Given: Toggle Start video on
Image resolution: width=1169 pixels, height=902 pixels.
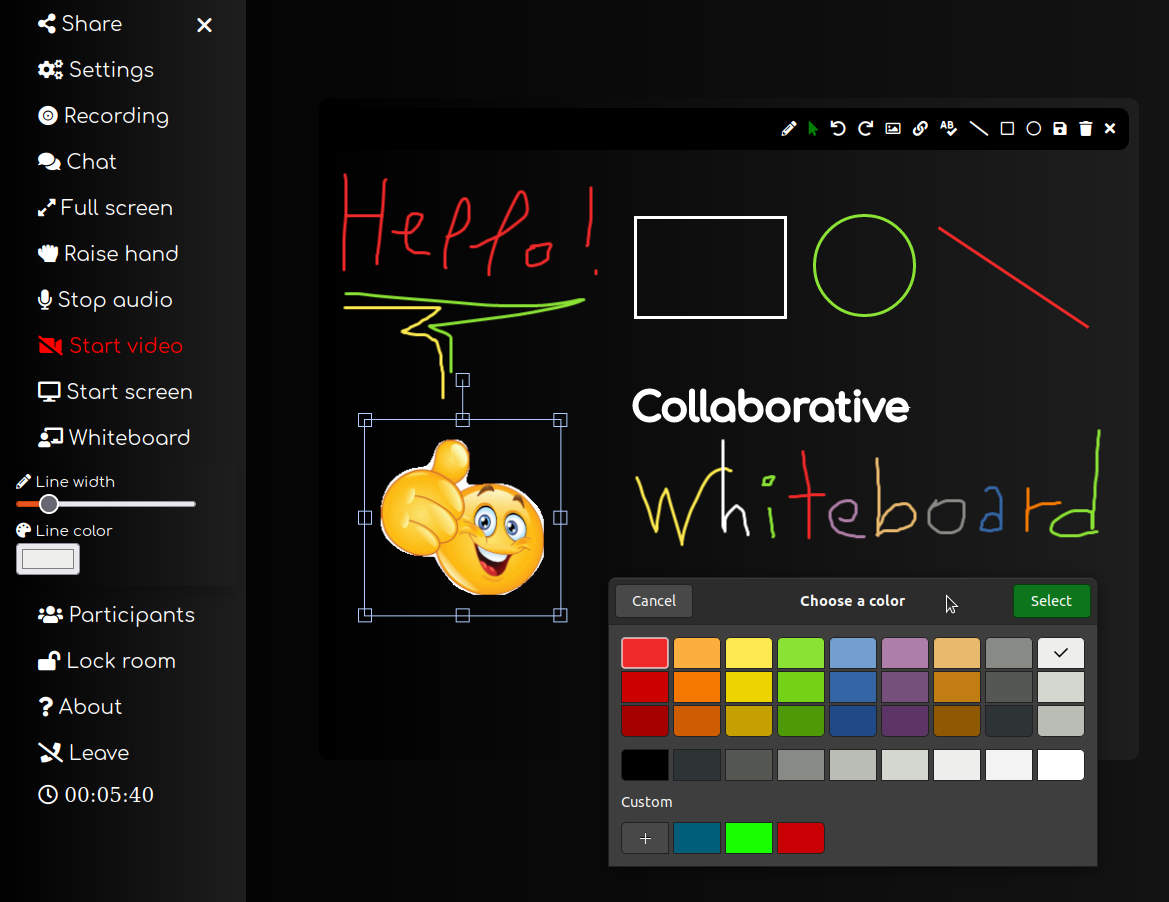Looking at the screenshot, I should click(110, 345).
